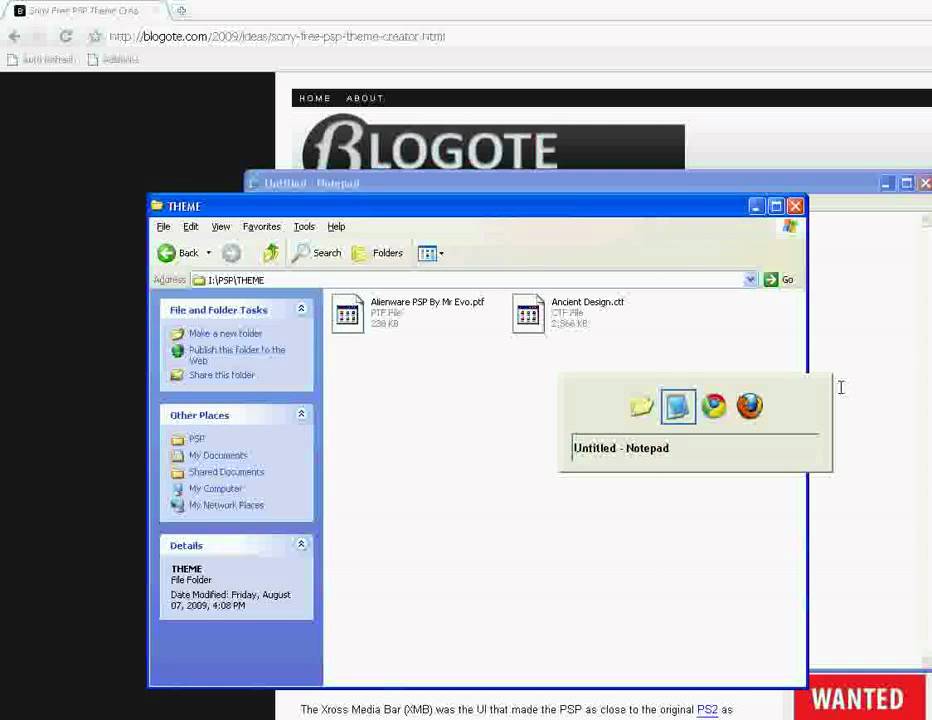Open the View menu
Screen dimensions: 932x720
(x=221, y=227)
